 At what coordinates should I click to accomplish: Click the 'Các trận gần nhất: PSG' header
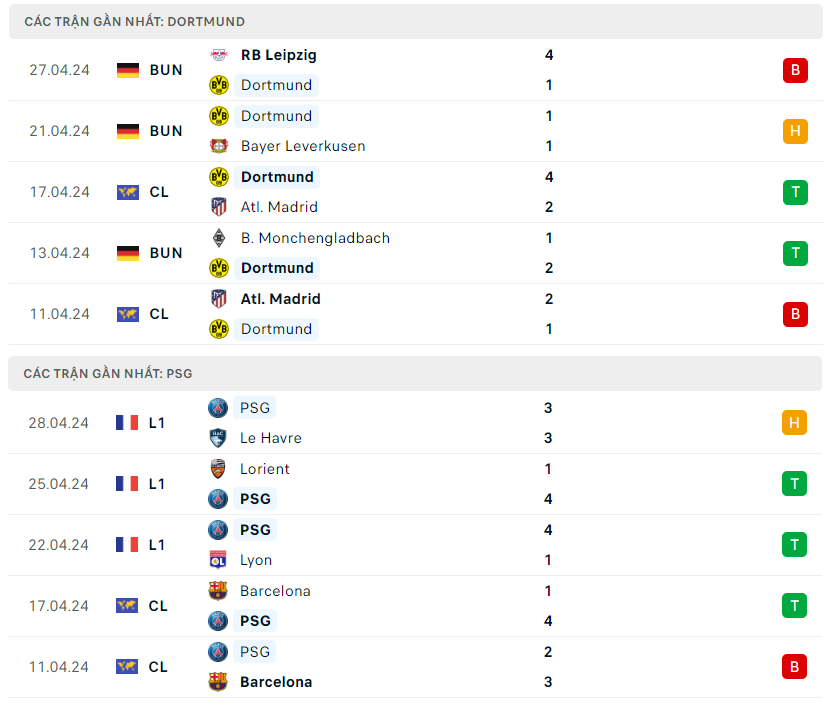[108, 373]
